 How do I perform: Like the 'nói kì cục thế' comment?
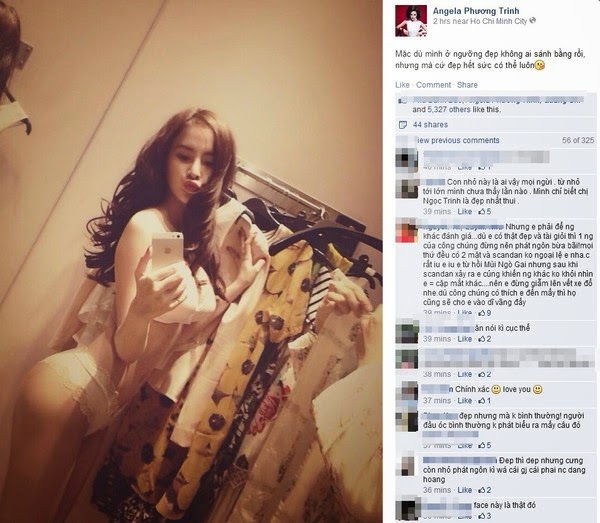pos(465,339)
